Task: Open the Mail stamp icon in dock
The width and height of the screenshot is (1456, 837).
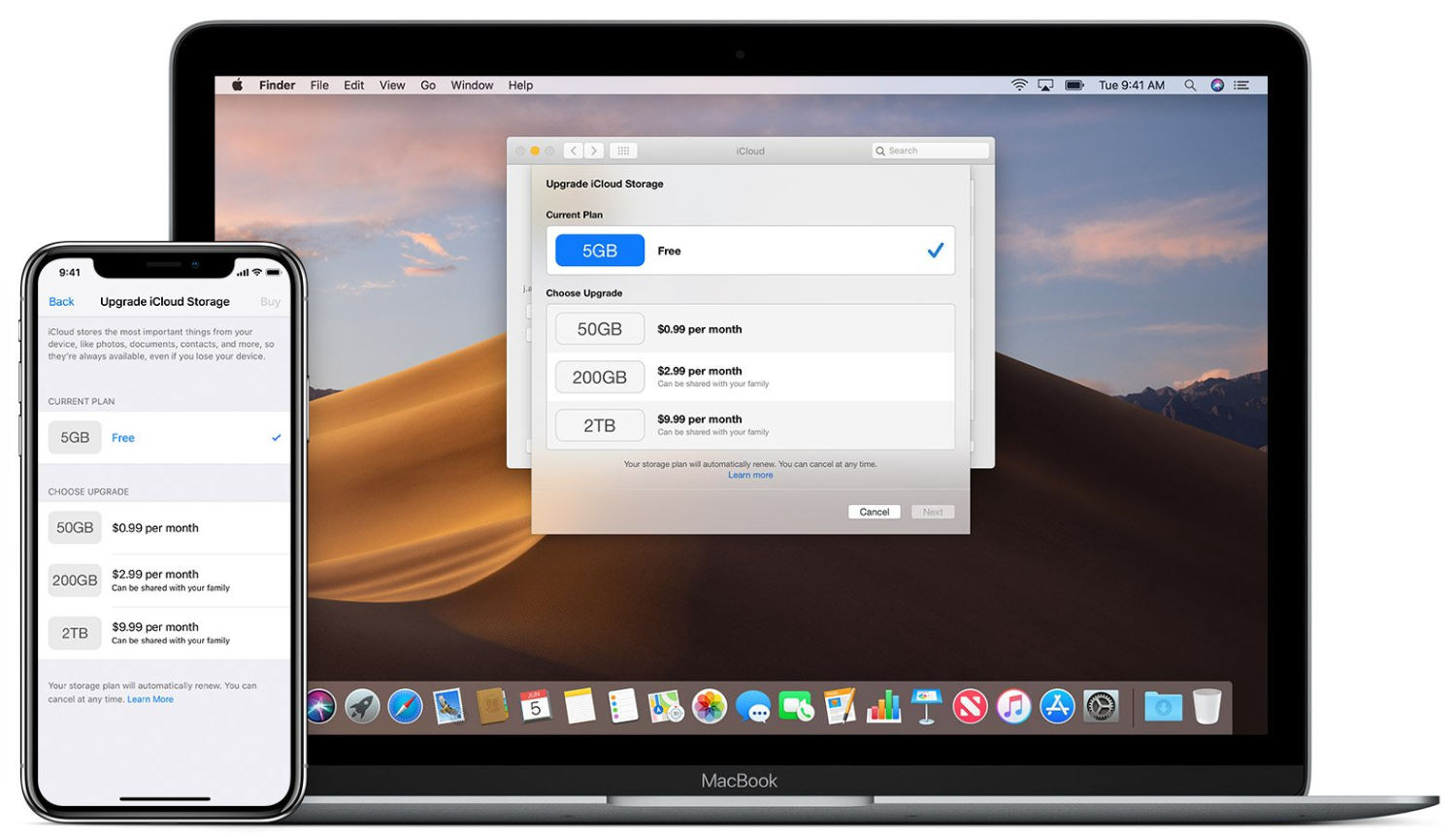Action: (448, 707)
